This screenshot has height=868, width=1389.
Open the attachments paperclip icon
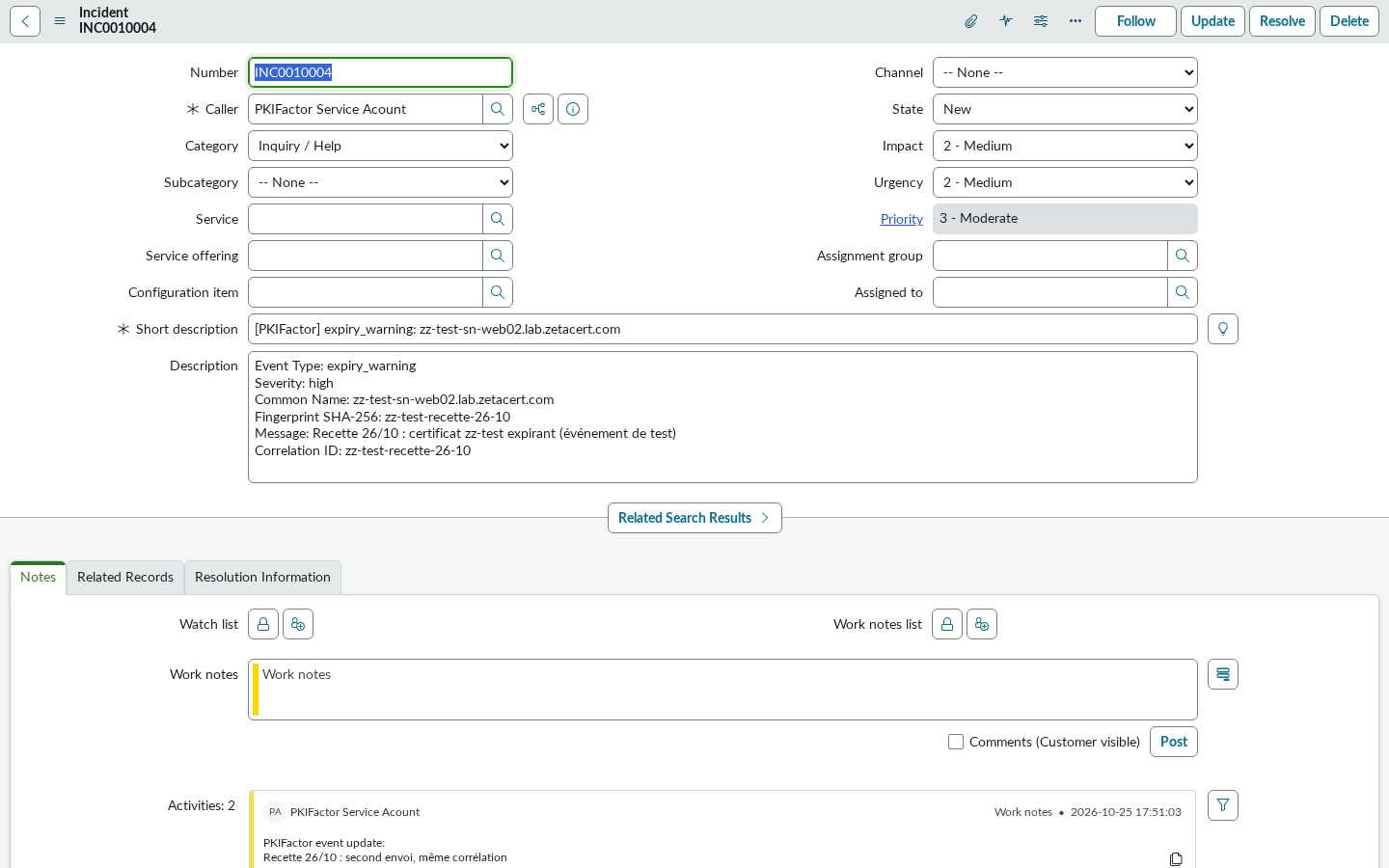(x=971, y=21)
